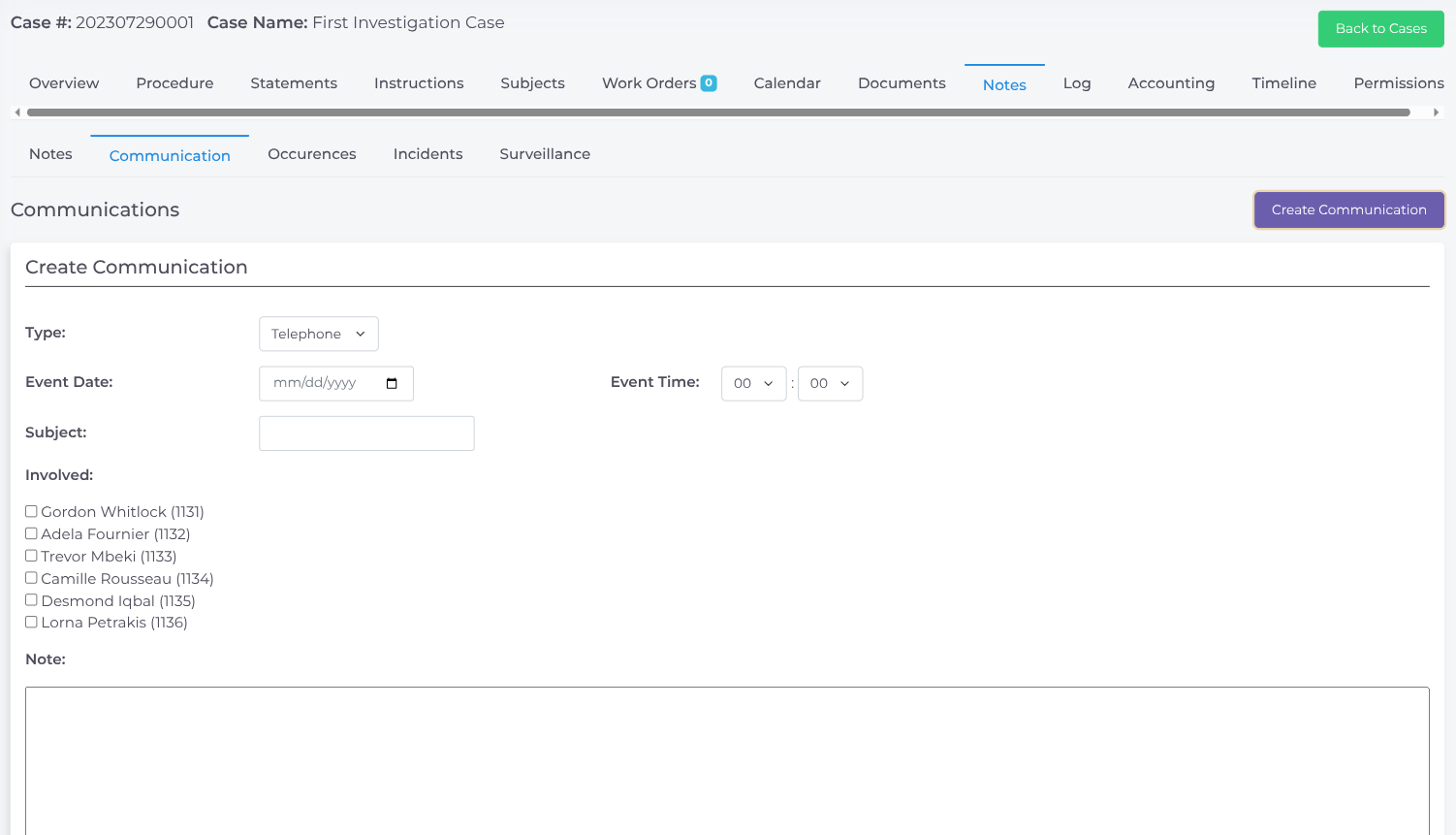Image resolution: width=1456 pixels, height=835 pixels.
Task: Open the Event Time hour dropdown
Action: coord(754,383)
